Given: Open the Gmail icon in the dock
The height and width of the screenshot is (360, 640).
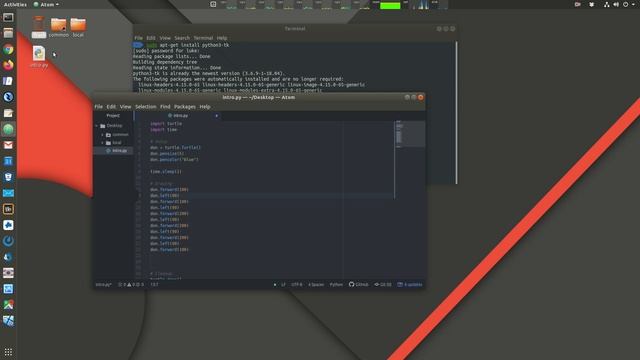Looking at the screenshot, I should [x=8, y=145].
